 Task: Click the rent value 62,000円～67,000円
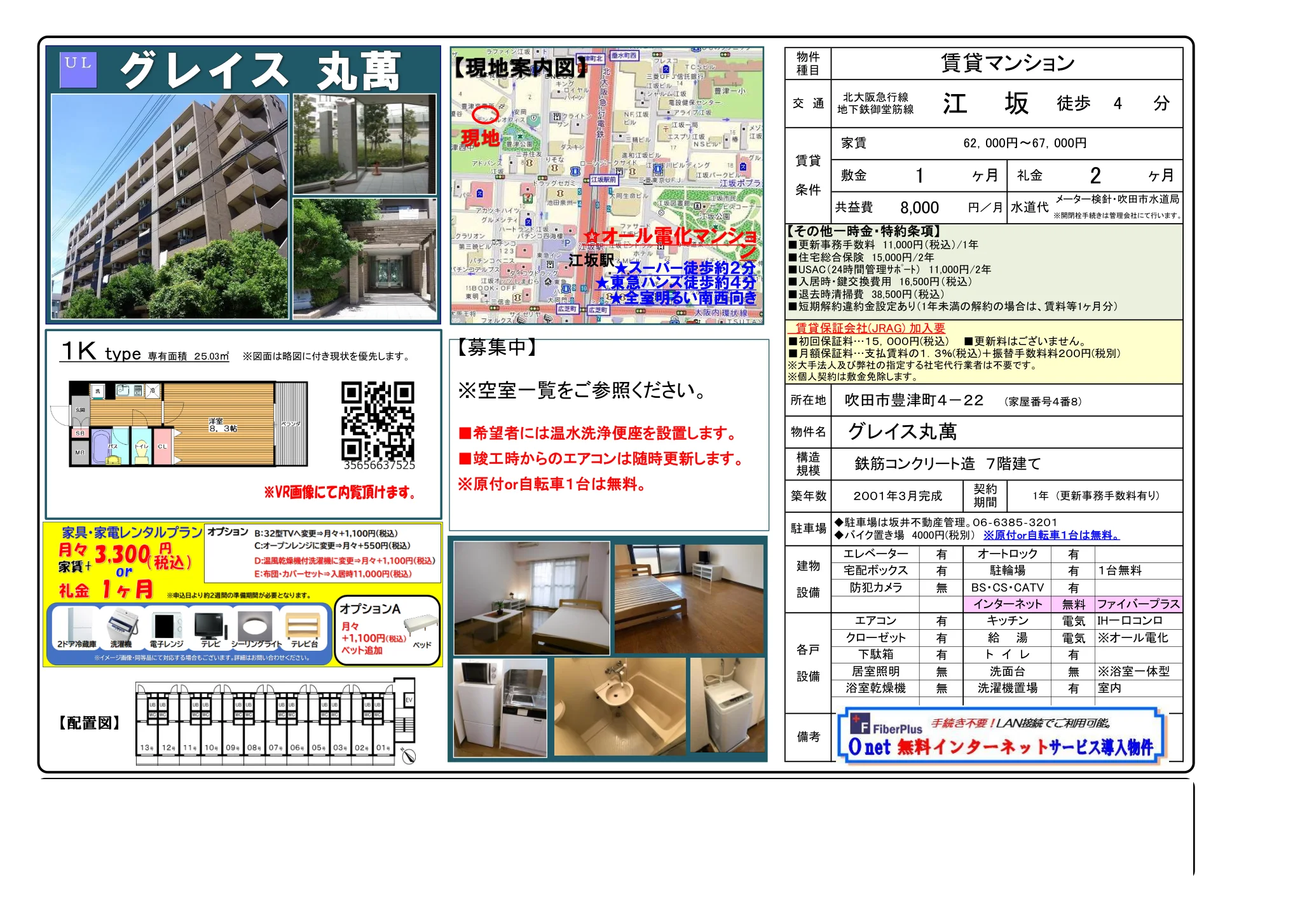point(1025,144)
